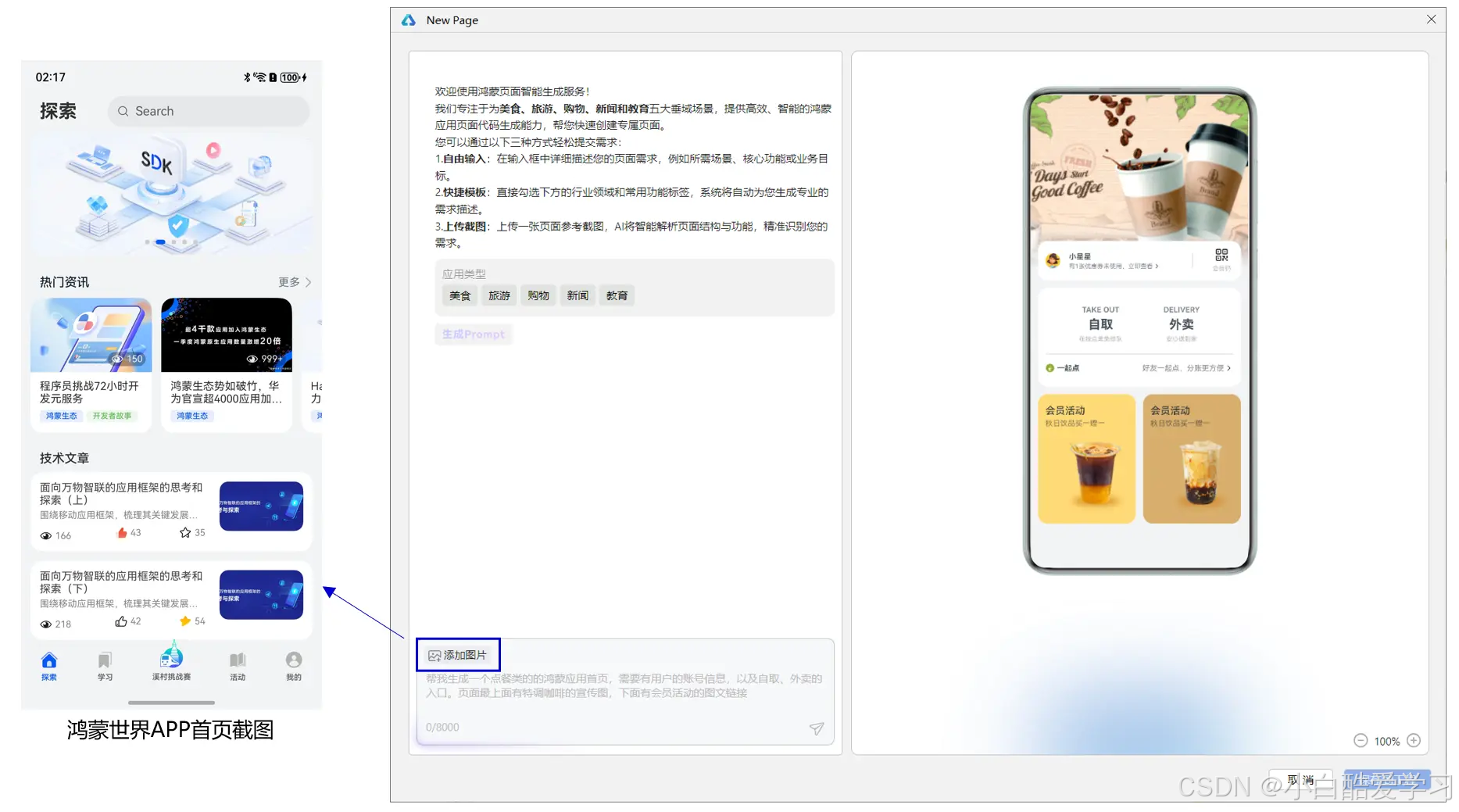
Task: Open the 程序员挑战72小时开发元服务 news card
Action: 91,363
